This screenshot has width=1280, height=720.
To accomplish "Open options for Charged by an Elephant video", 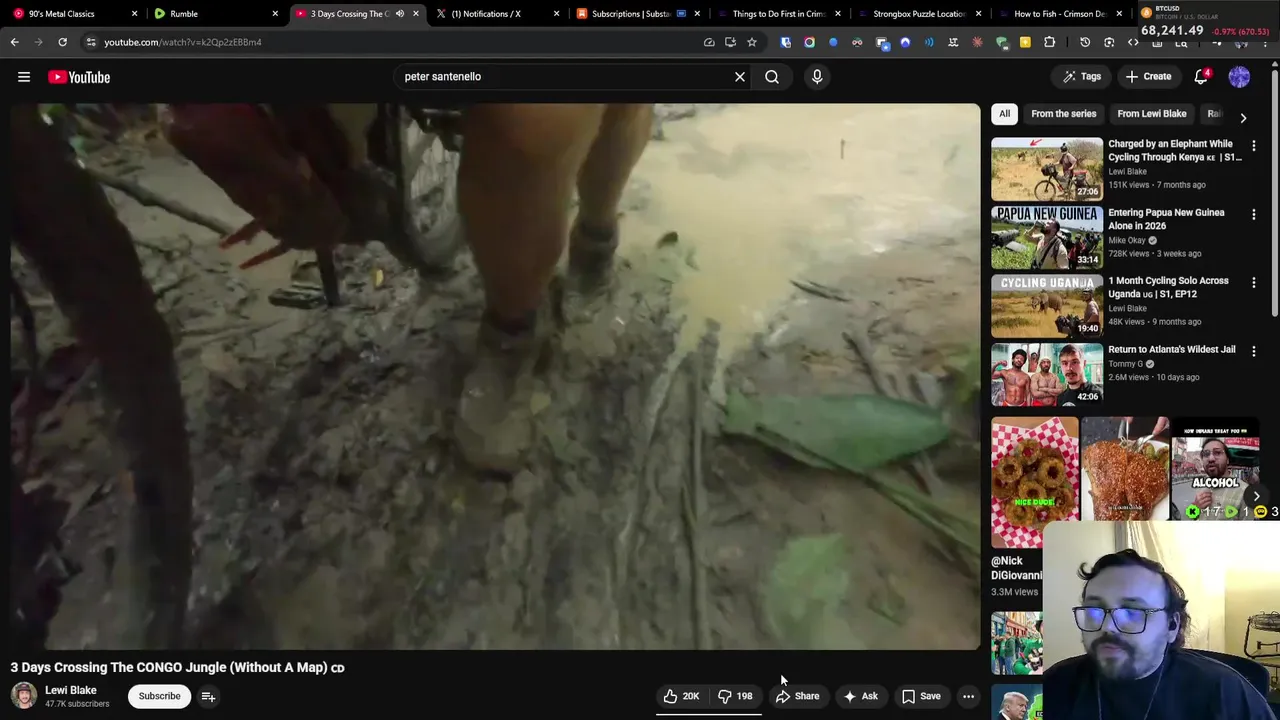I will (1254, 146).
